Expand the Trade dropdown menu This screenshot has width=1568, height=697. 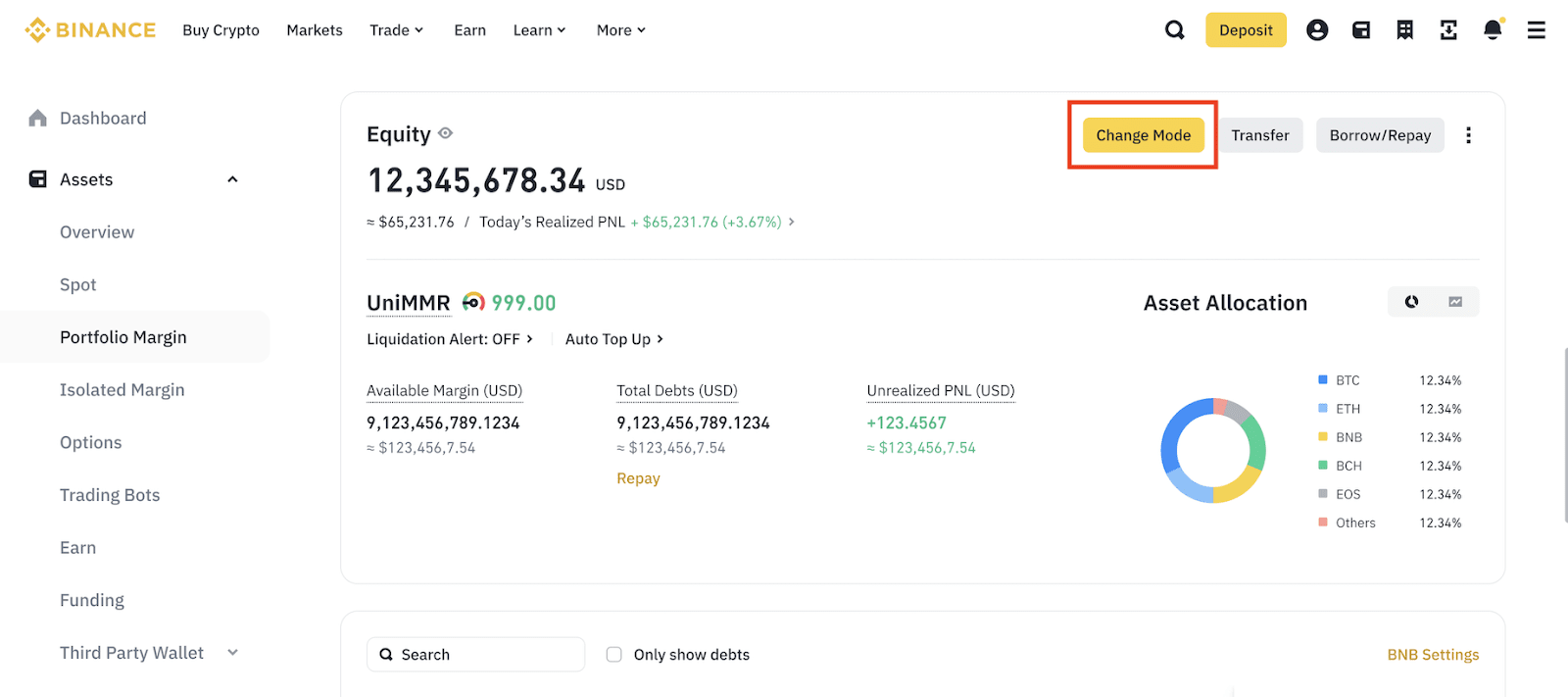[x=396, y=30]
